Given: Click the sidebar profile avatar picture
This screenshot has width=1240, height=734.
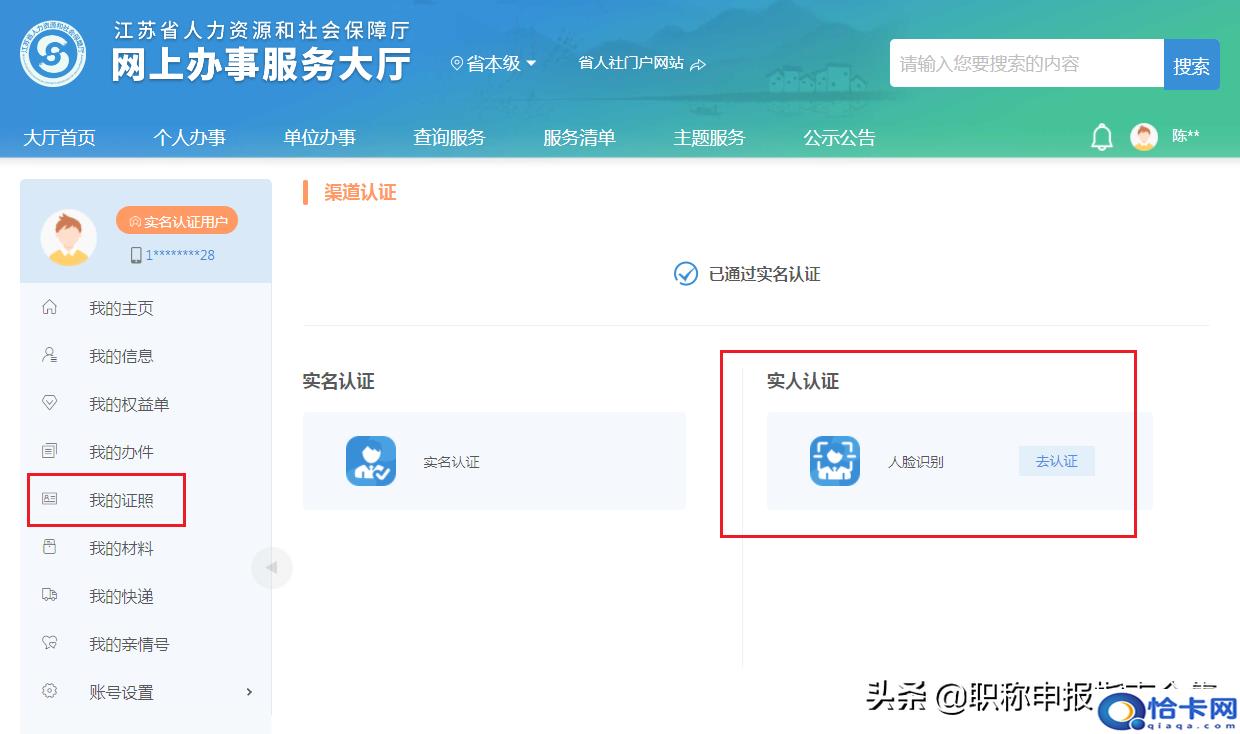Looking at the screenshot, I should point(68,238).
